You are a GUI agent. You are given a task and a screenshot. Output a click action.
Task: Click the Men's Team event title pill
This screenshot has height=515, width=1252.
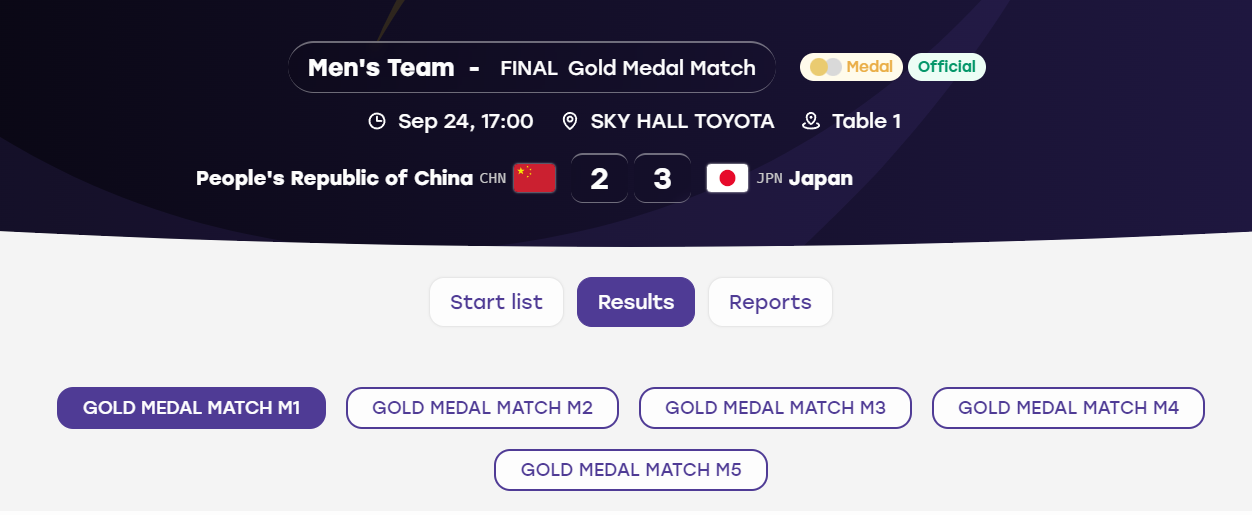point(532,67)
